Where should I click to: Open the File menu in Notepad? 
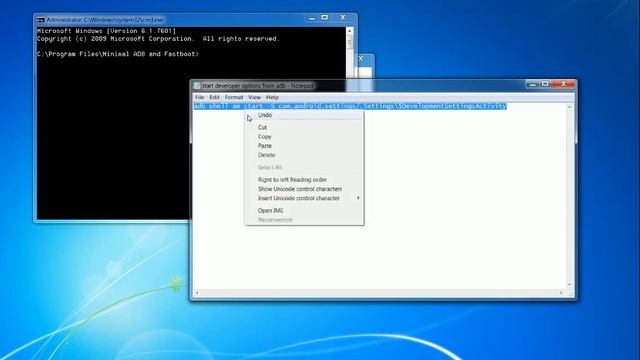[x=199, y=97]
